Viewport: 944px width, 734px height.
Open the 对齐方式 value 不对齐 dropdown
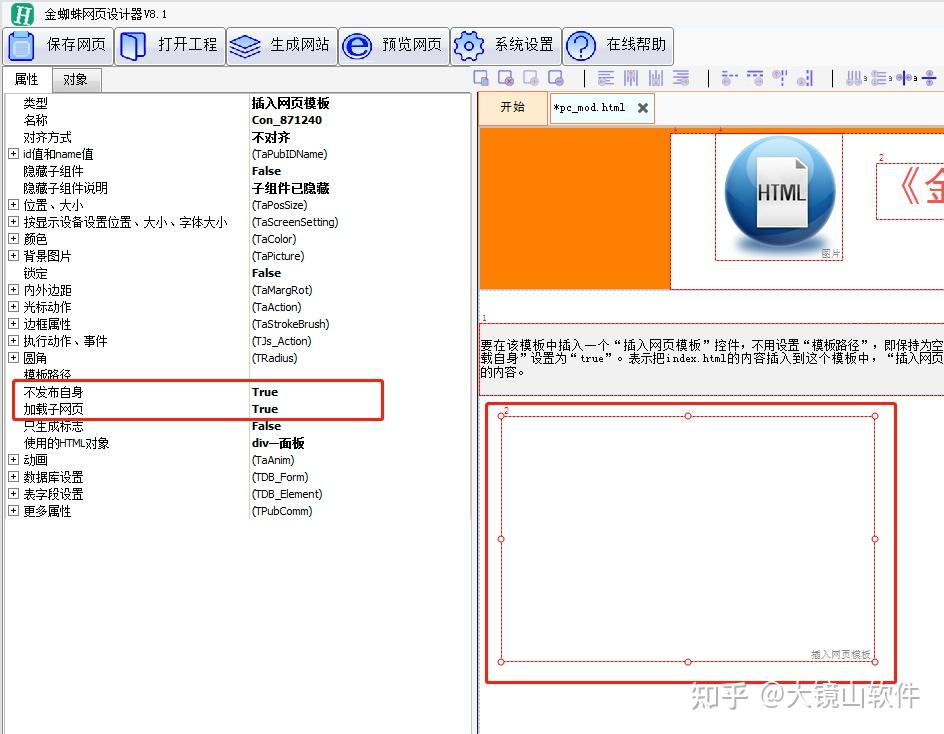[x=271, y=137]
